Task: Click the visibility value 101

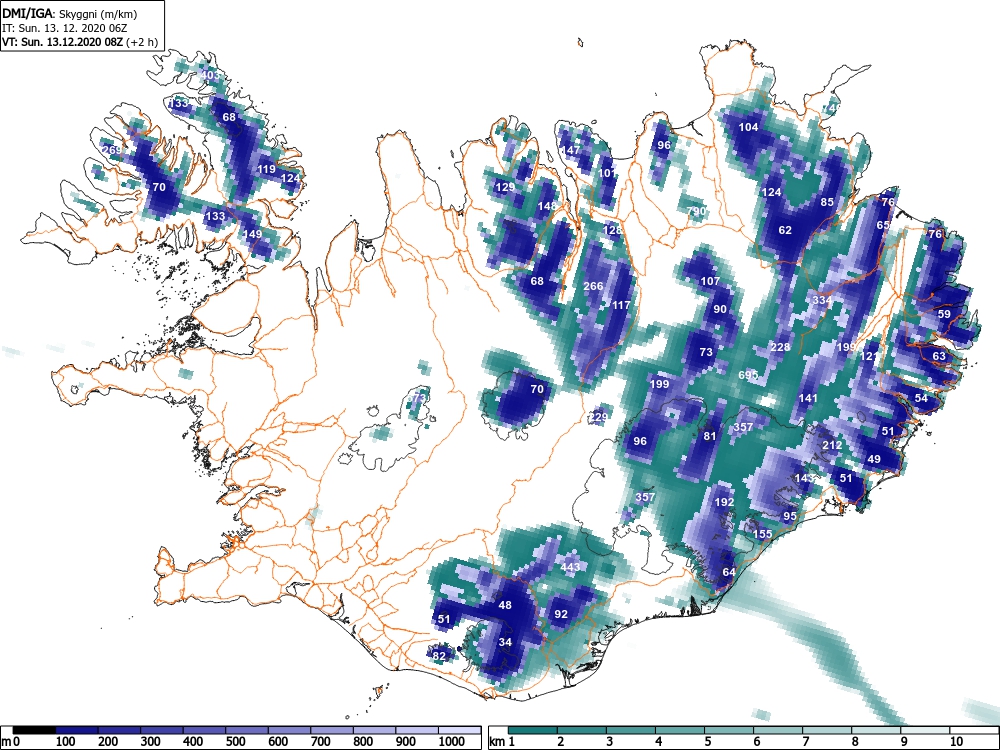Action: coord(607,173)
